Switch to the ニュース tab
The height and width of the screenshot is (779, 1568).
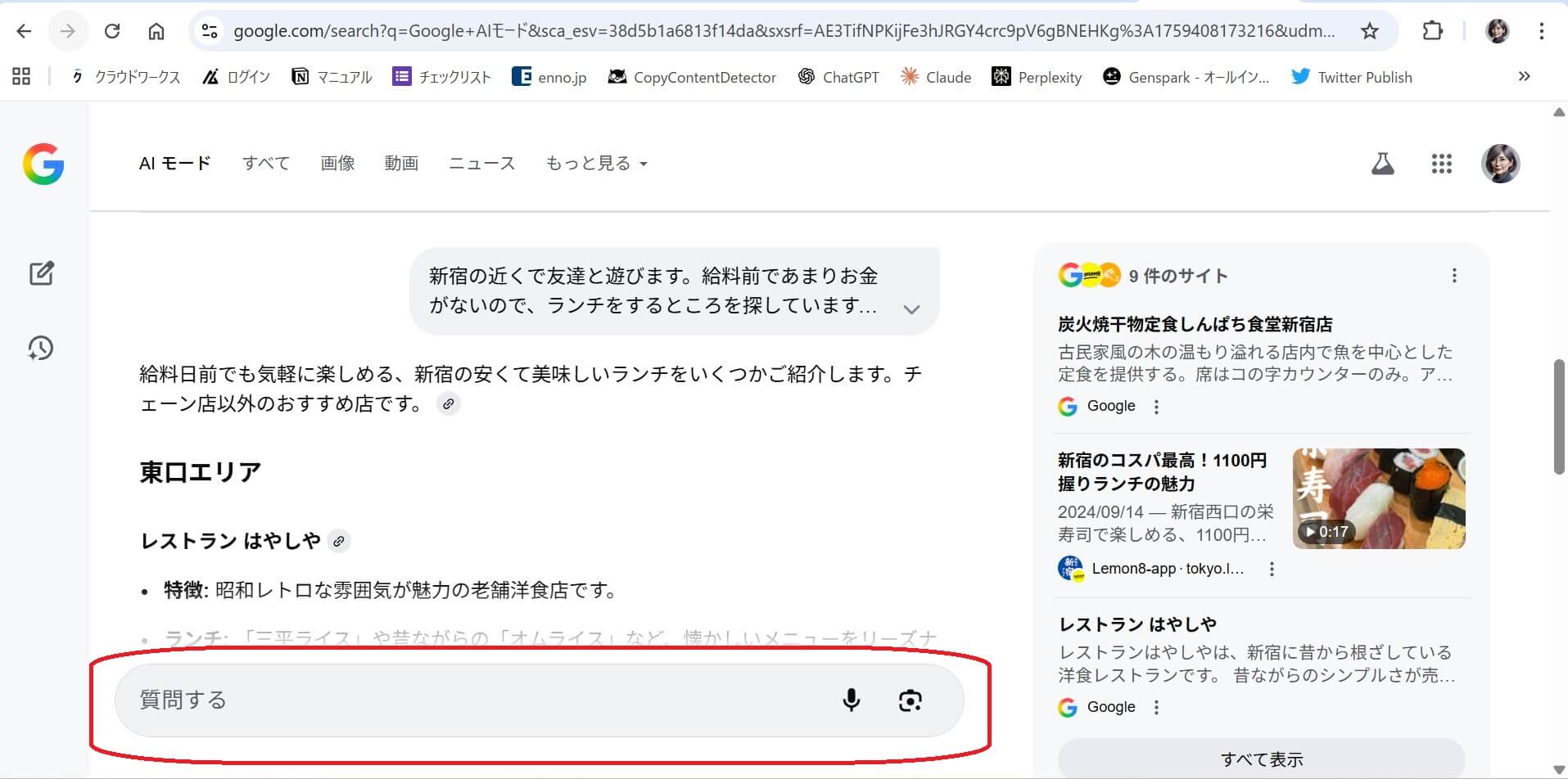tap(481, 164)
